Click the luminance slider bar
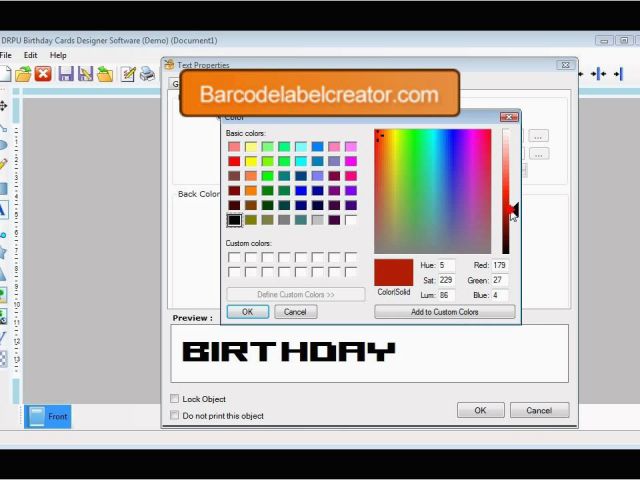The width and height of the screenshot is (640, 480). pyautogui.click(x=506, y=190)
